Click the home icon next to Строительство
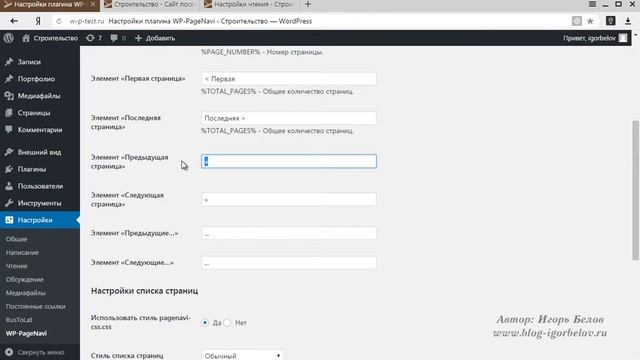Image resolution: width=640 pixels, height=360 pixels. (26, 38)
